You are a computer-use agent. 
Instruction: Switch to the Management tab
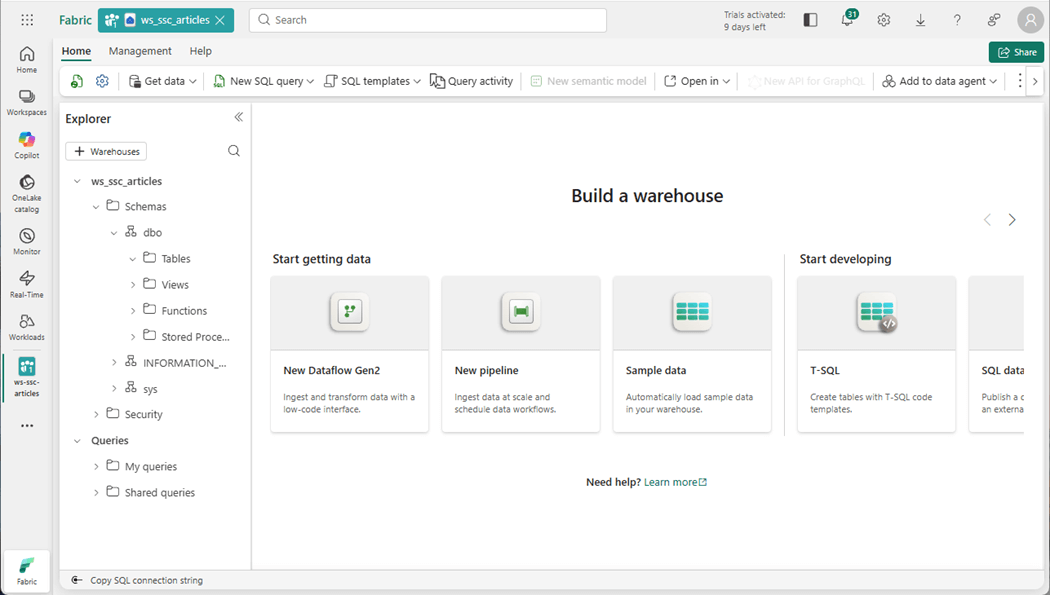(140, 51)
